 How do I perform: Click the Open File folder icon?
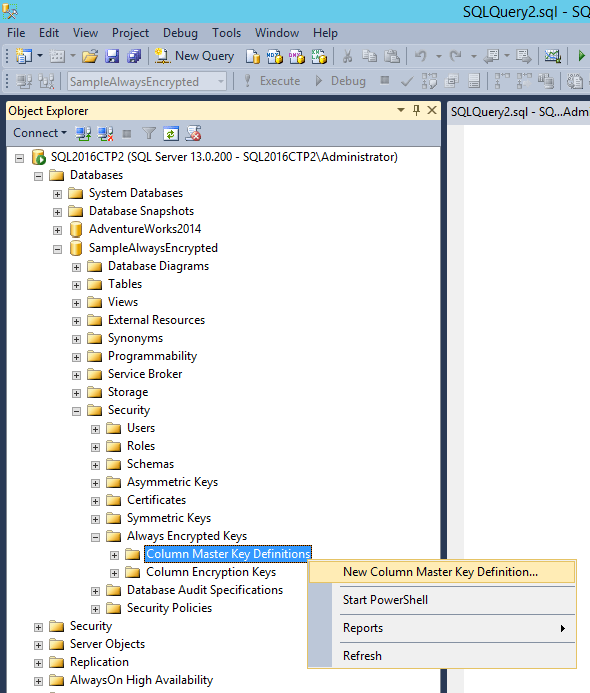[x=90, y=56]
